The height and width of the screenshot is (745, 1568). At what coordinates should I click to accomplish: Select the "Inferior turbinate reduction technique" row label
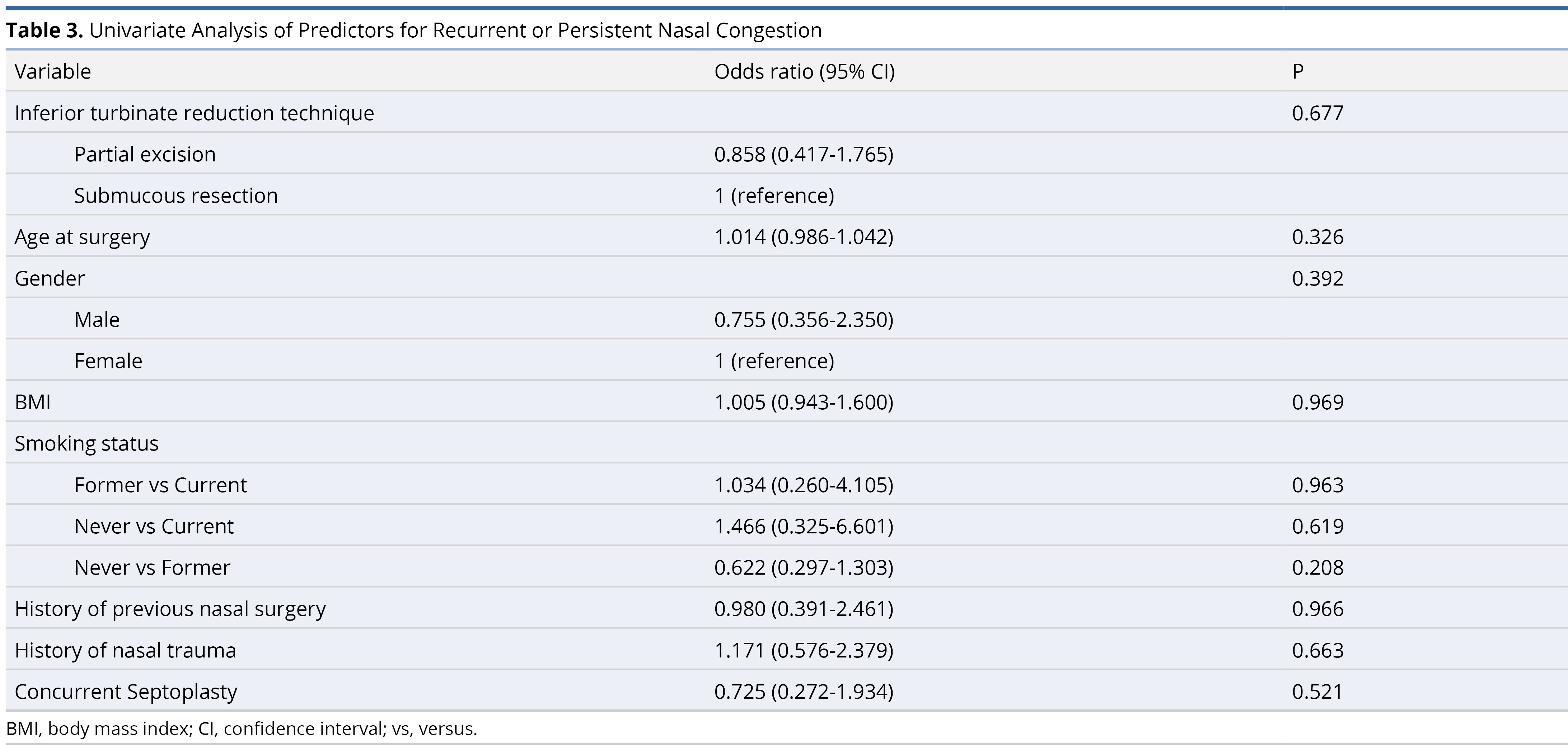coord(194,113)
